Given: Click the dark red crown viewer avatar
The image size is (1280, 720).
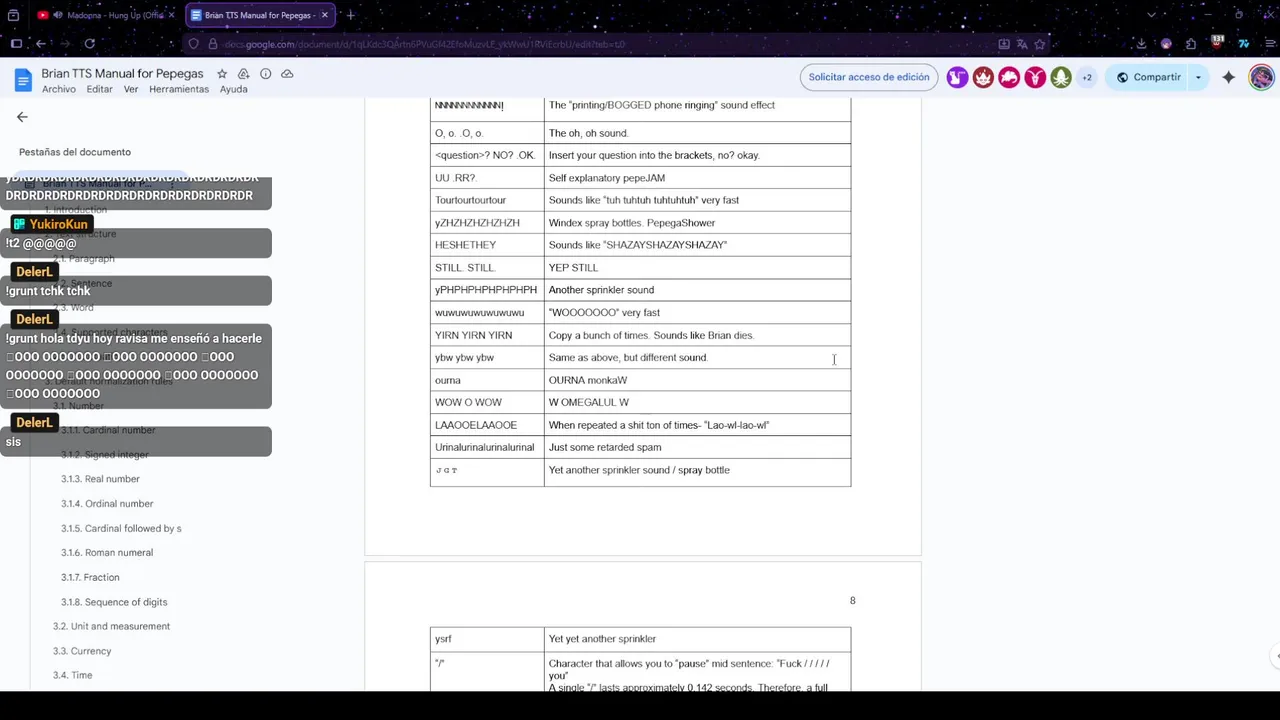Looking at the screenshot, I should pos(983,77).
